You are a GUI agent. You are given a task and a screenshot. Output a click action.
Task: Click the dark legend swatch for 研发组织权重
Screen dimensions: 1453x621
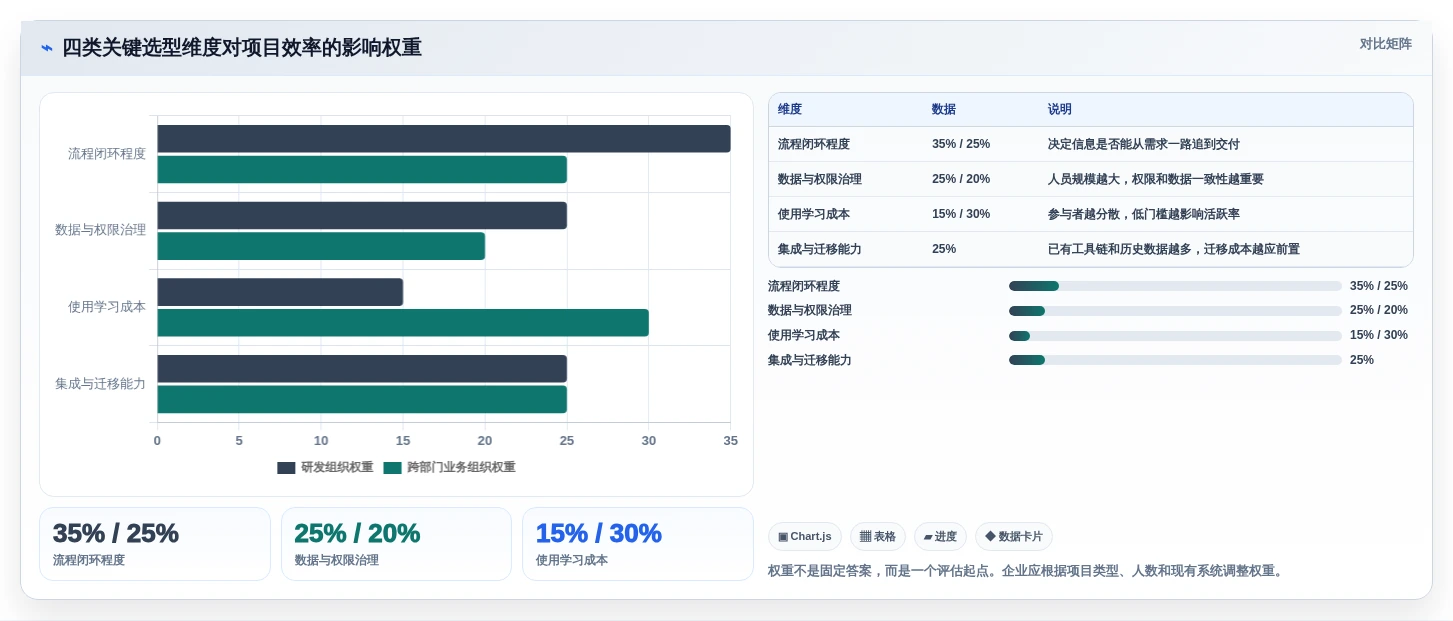pyautogui.click(x=286, y=468)
